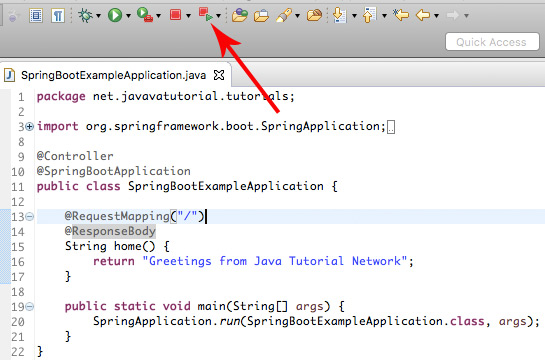Screen dimensions: 545x360
Task: Click the Search flashlight icon
Action: [x=284, y=16]
